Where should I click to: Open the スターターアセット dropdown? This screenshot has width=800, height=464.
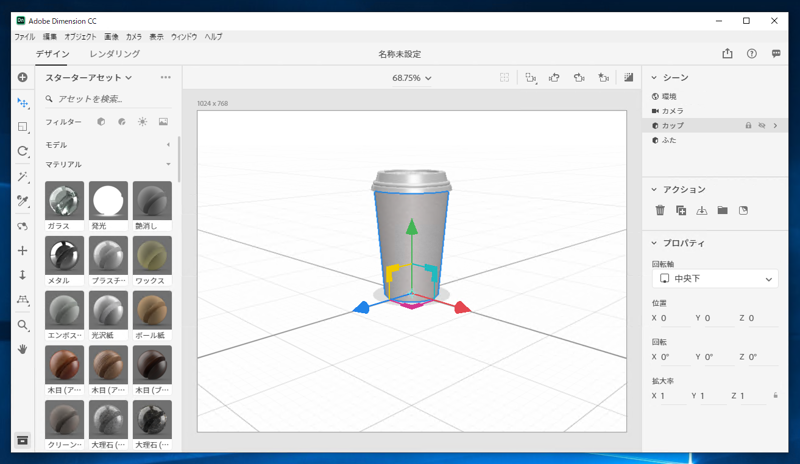point(88,78)
